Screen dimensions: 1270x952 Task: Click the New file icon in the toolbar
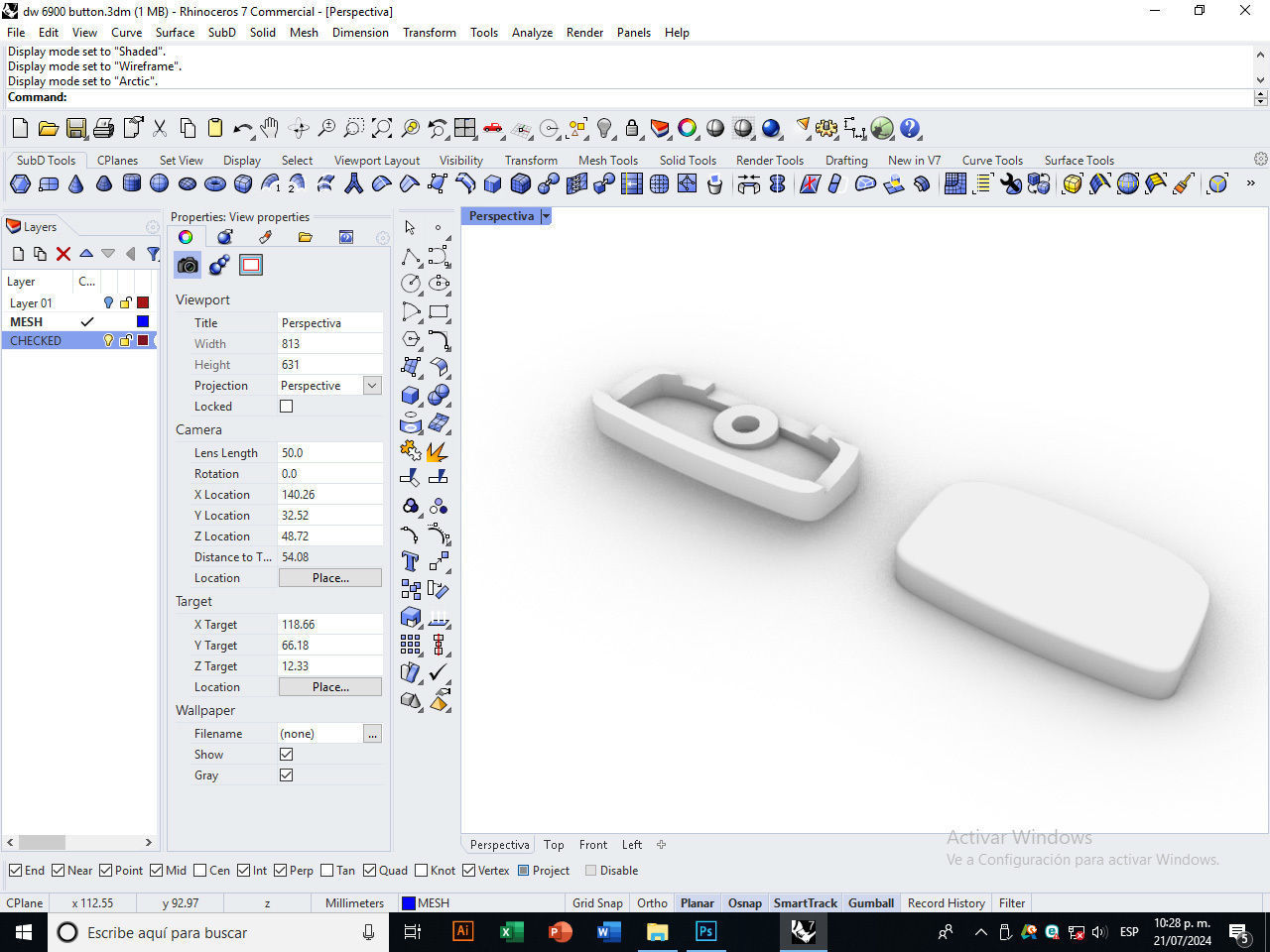(20, 128)
